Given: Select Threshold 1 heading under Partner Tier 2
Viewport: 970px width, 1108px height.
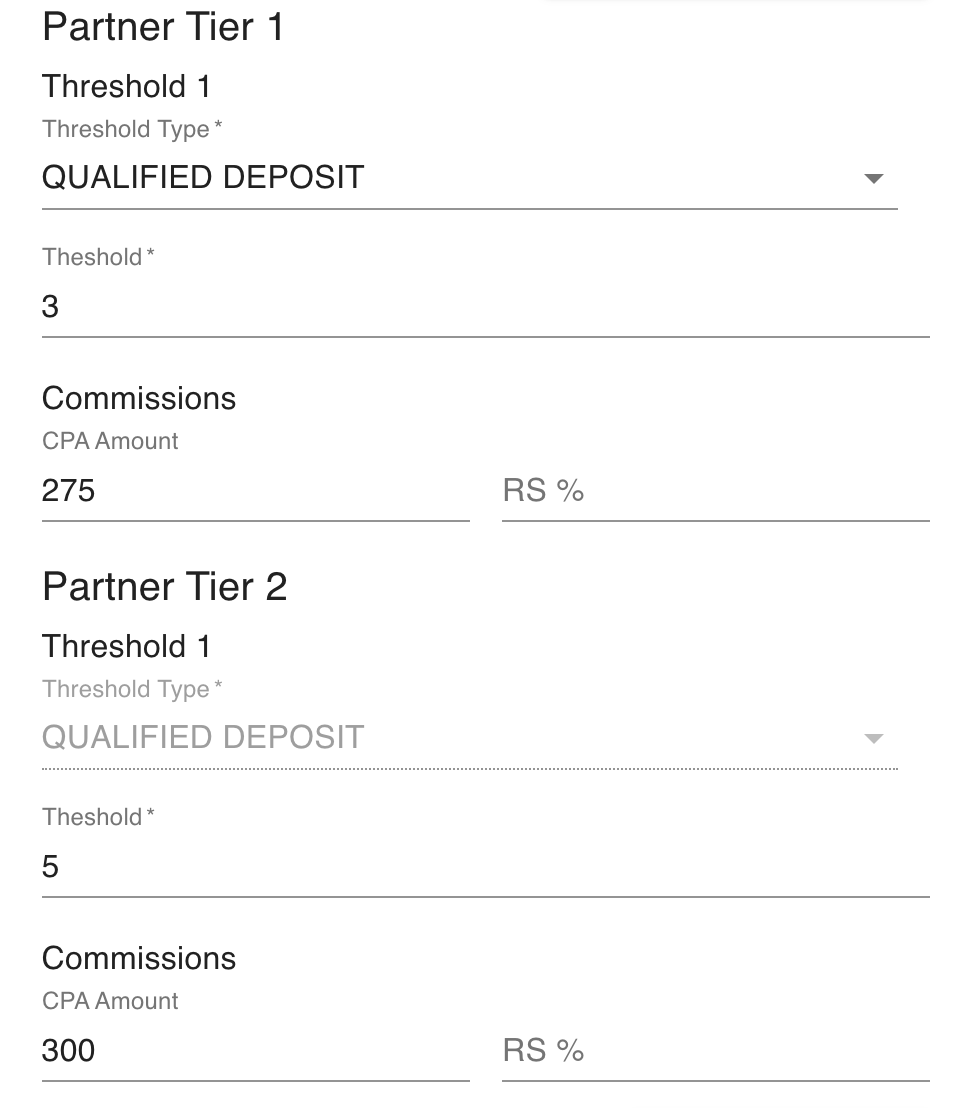Looking at the screenshot, I should tap(127, 647).
